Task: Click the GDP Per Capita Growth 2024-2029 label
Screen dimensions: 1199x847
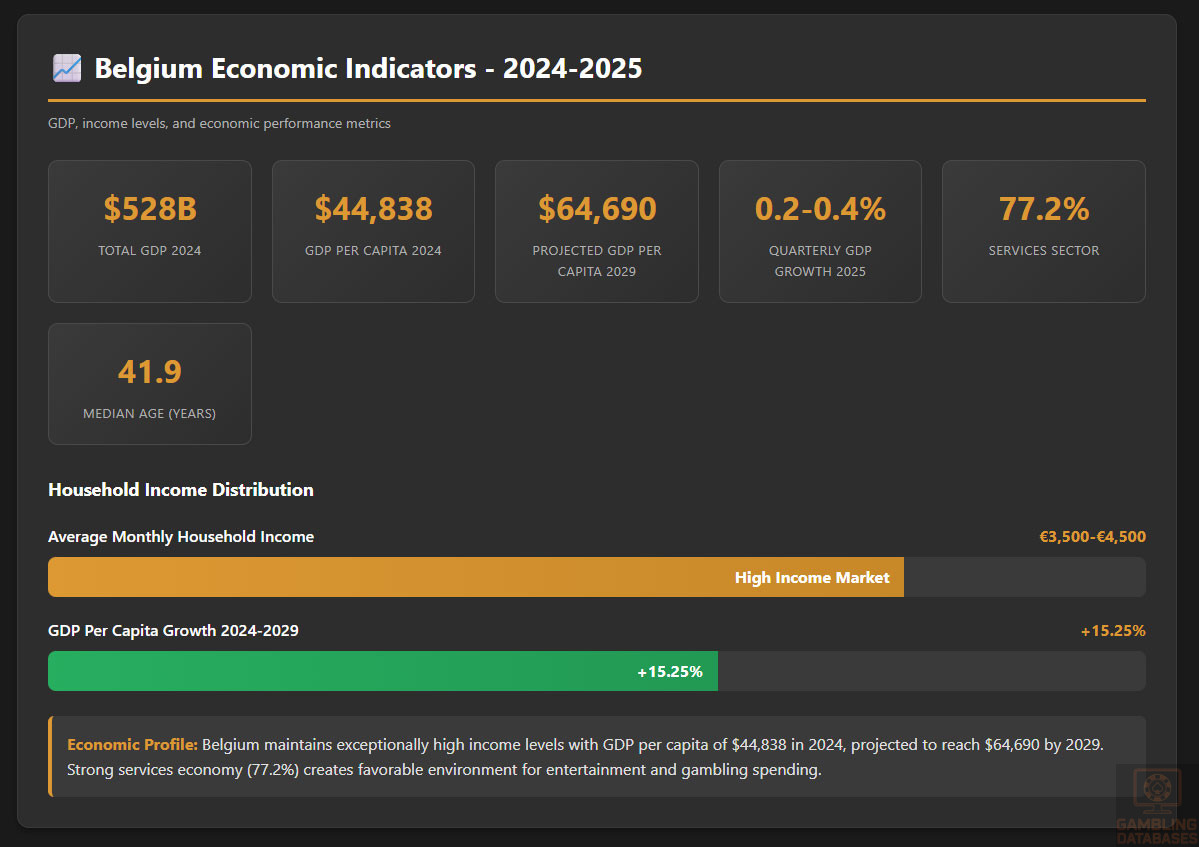Action: [173, 630]
